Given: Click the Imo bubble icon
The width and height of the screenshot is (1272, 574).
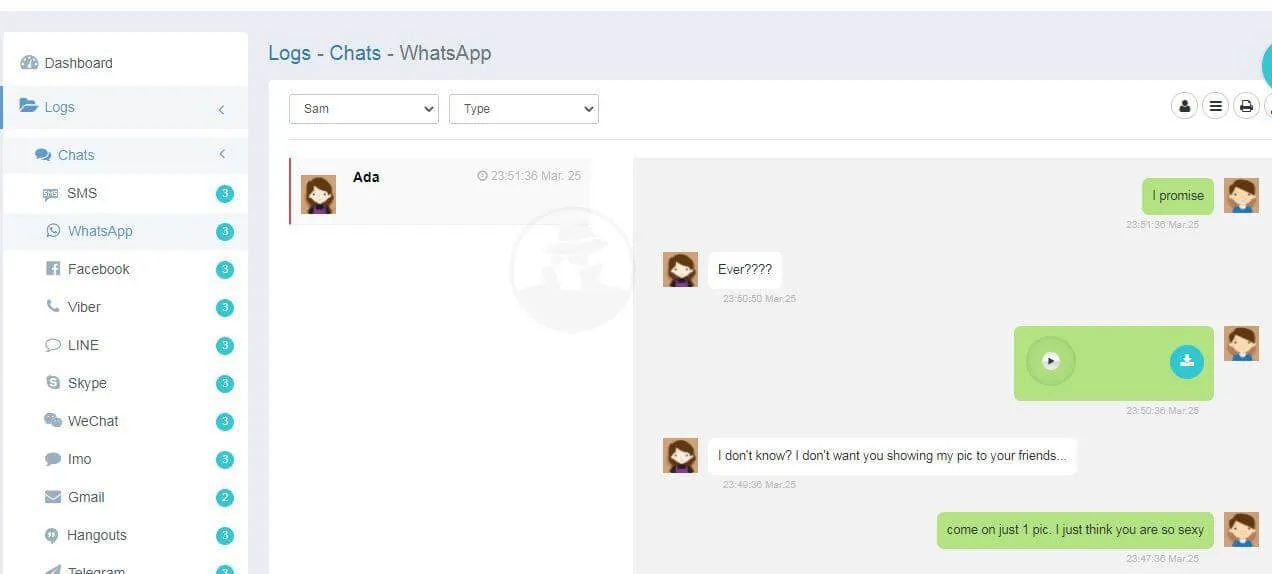Looking at the screenshot, I should [53, 459].
